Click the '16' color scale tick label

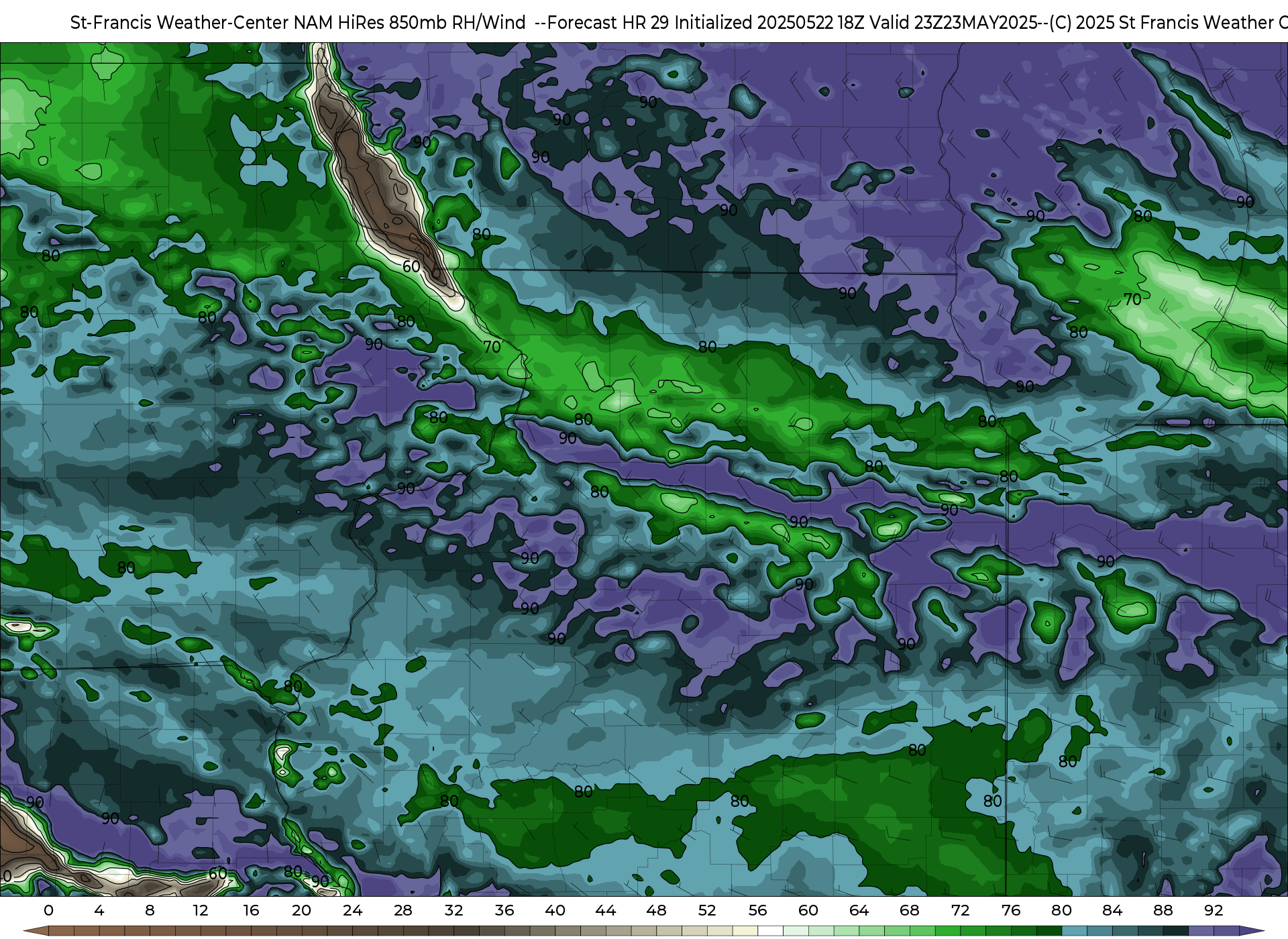click(251, 910)
